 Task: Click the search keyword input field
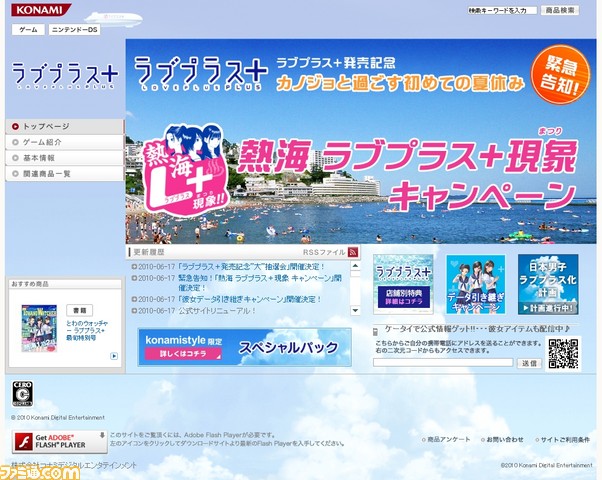pyautogui.click(x=502, y=10)
